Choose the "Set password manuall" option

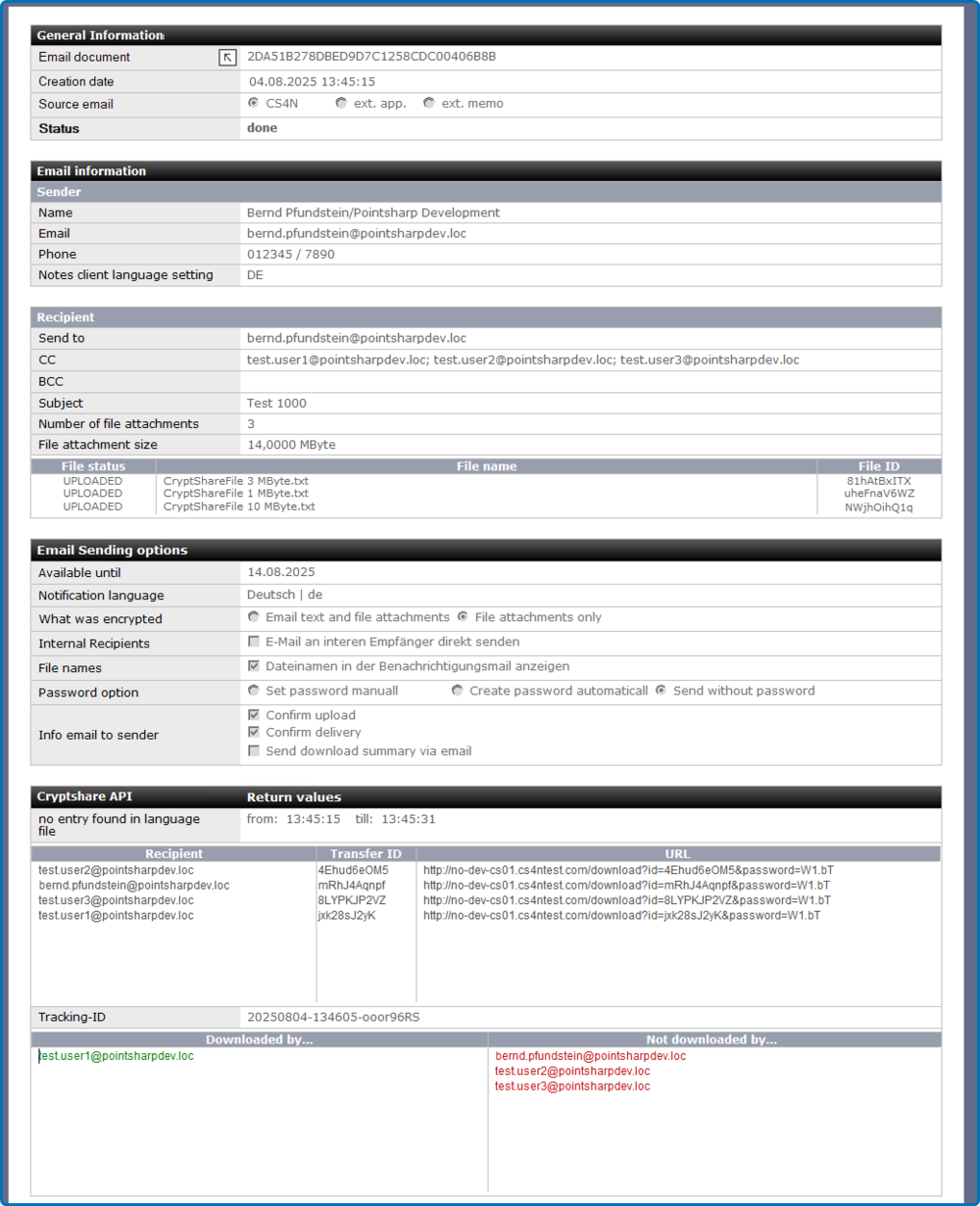(253, 690)
